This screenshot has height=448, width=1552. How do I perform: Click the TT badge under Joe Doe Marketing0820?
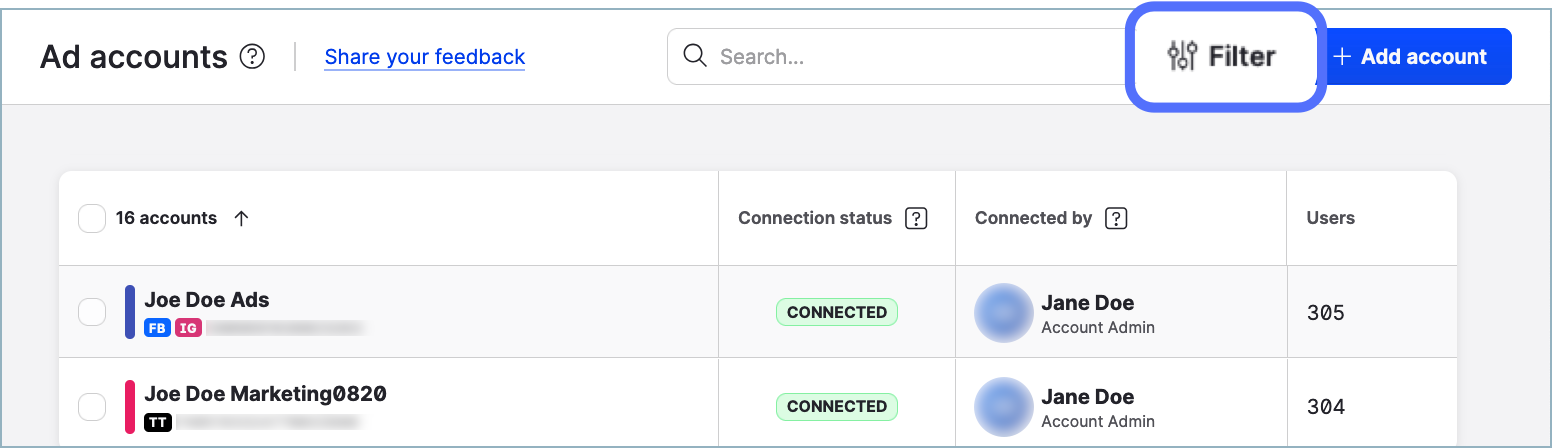pos(157,422)
